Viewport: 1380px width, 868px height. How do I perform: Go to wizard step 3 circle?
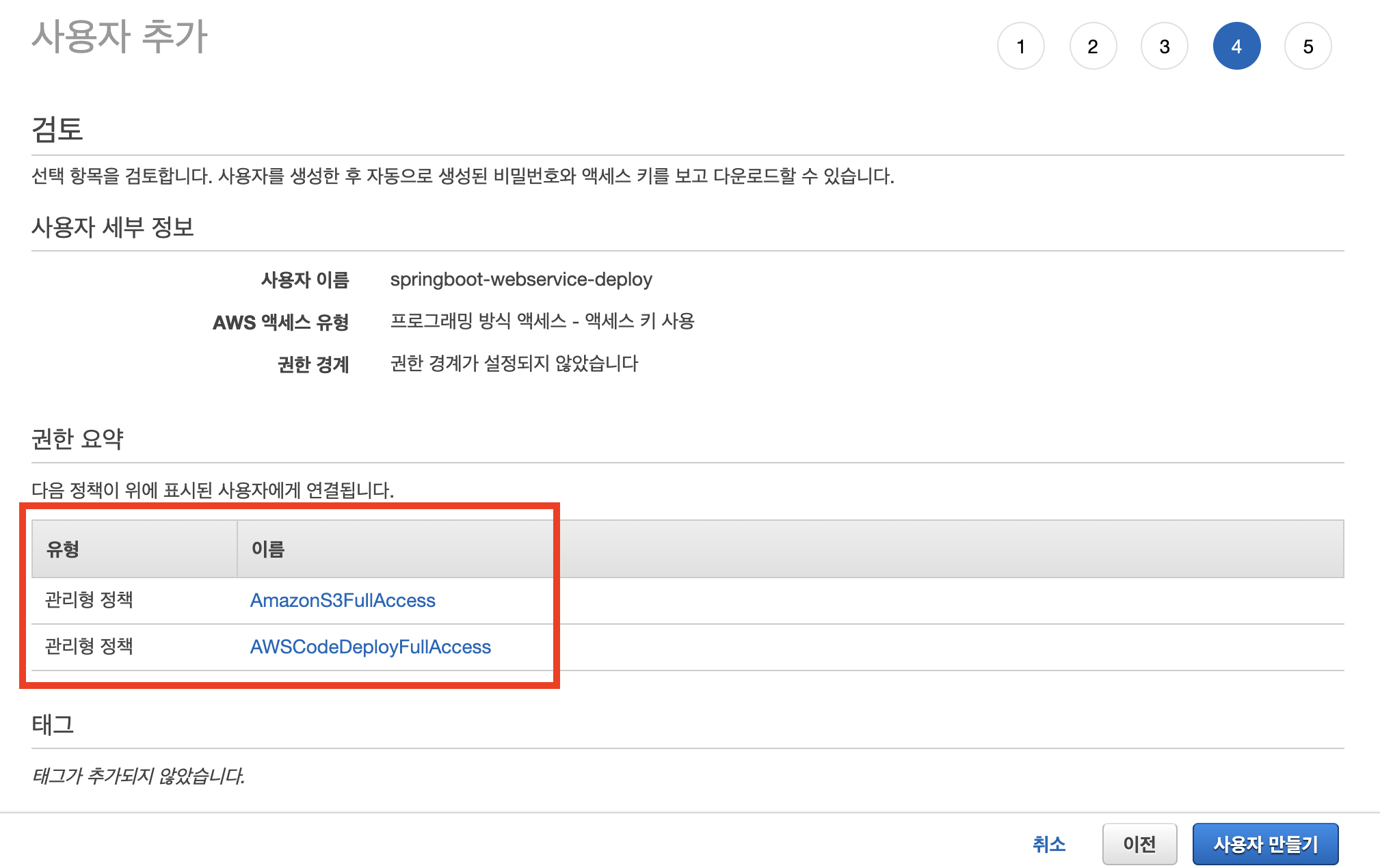point(1164,46)
